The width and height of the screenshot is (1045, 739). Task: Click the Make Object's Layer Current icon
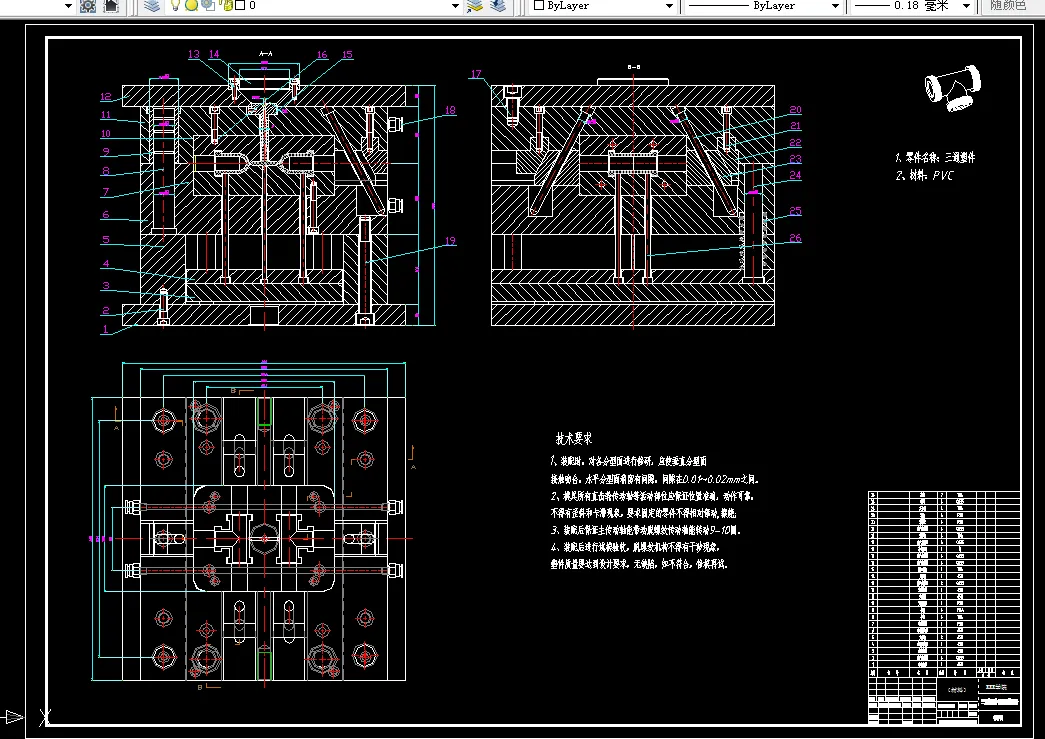pyautogui.click(x=476, y=6)
